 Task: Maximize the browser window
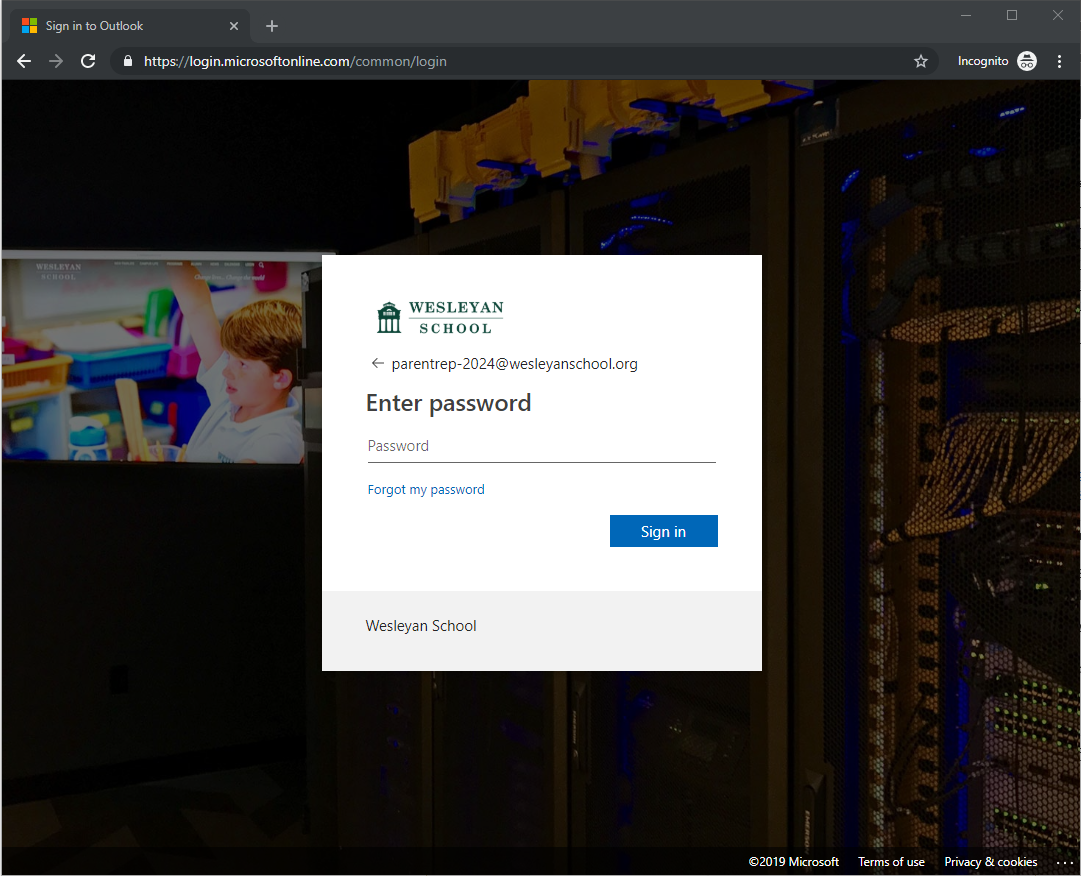(1012, 15)
